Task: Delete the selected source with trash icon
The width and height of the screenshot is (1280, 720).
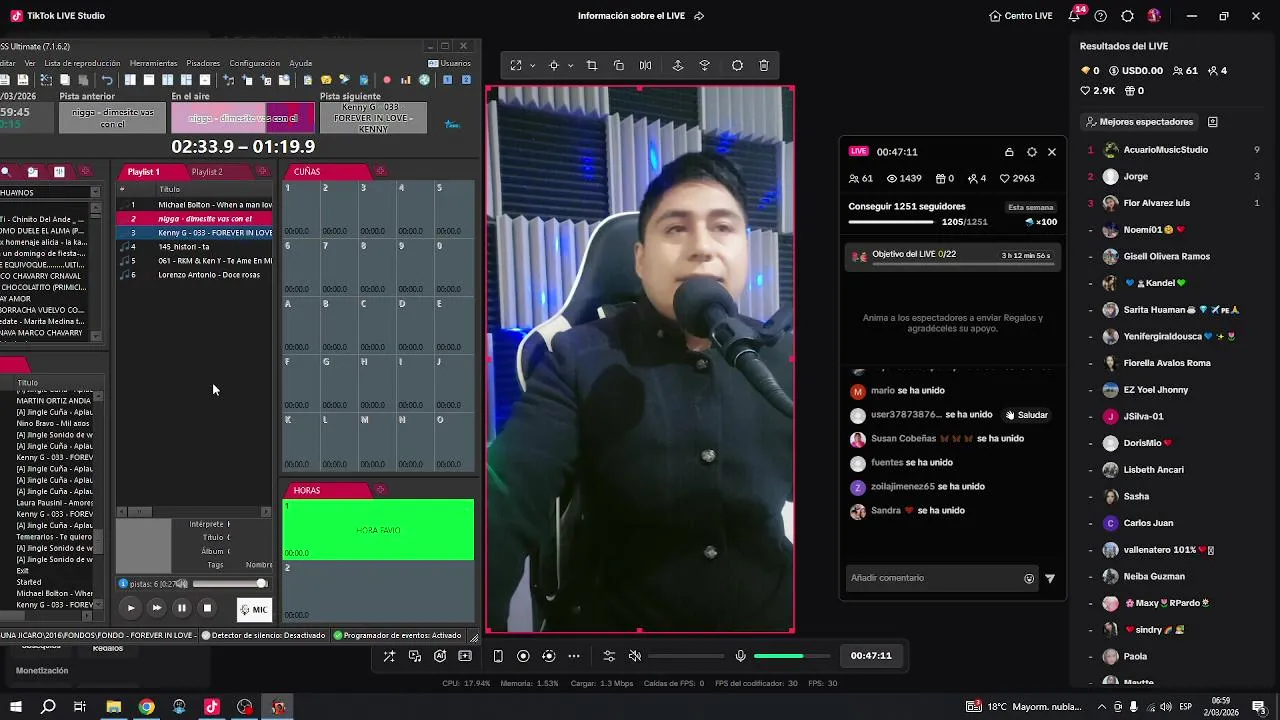Action: click(764, 66)
